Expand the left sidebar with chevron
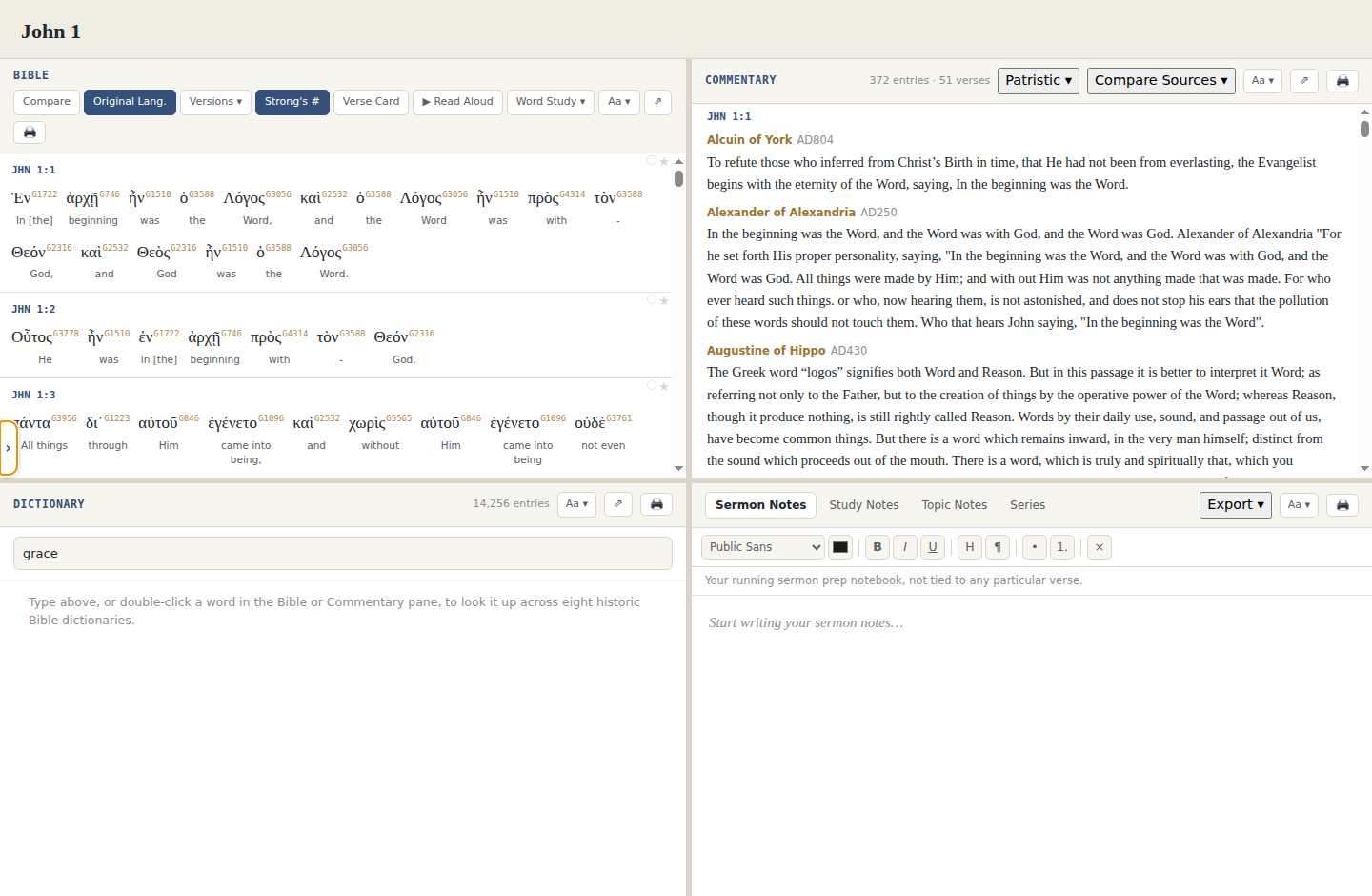The width and height of the screenshot is (1372, 896). pyautogui.click(x=9, y=448)
